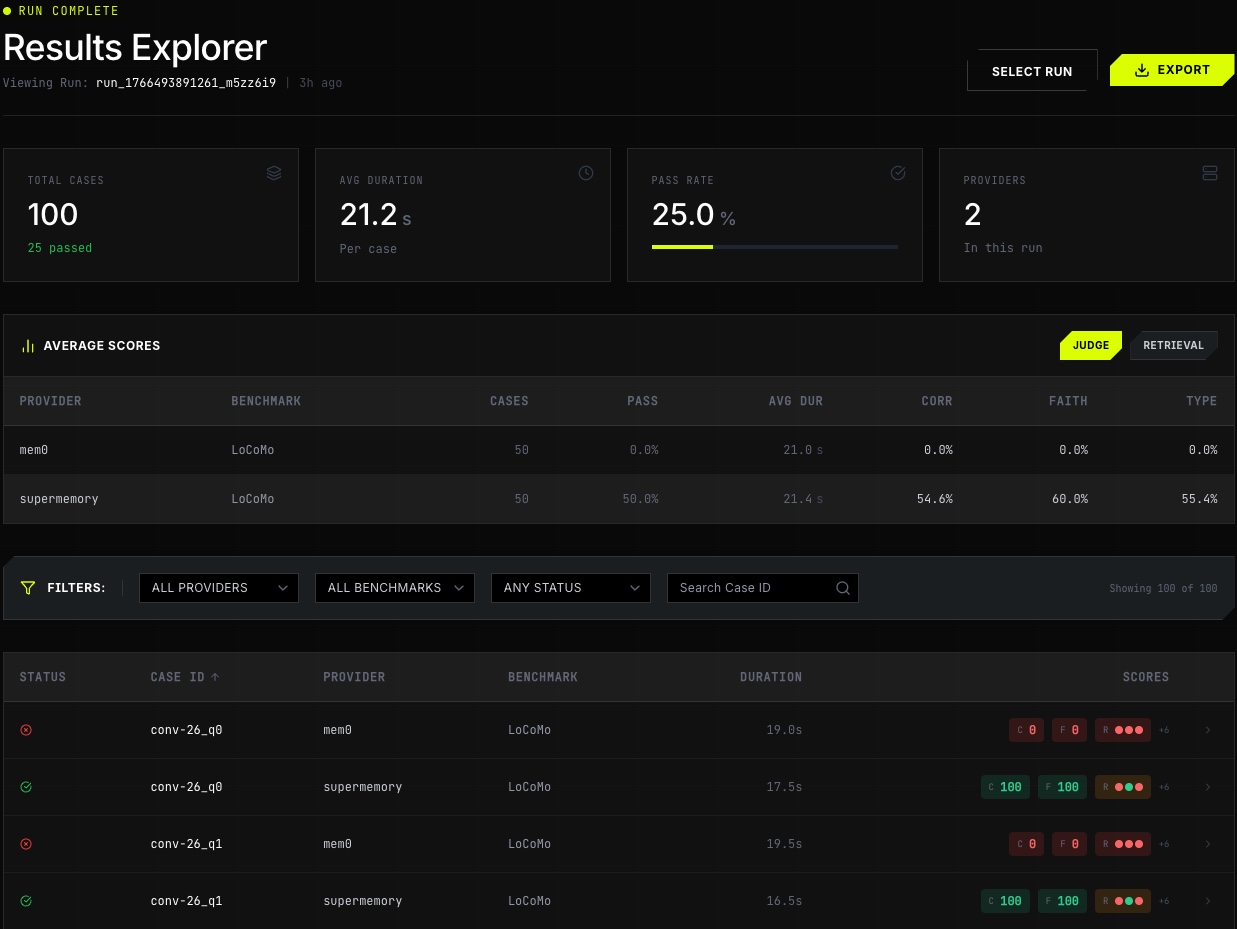
Task: Click the Results Explorer heading
Action: point(135,48)
